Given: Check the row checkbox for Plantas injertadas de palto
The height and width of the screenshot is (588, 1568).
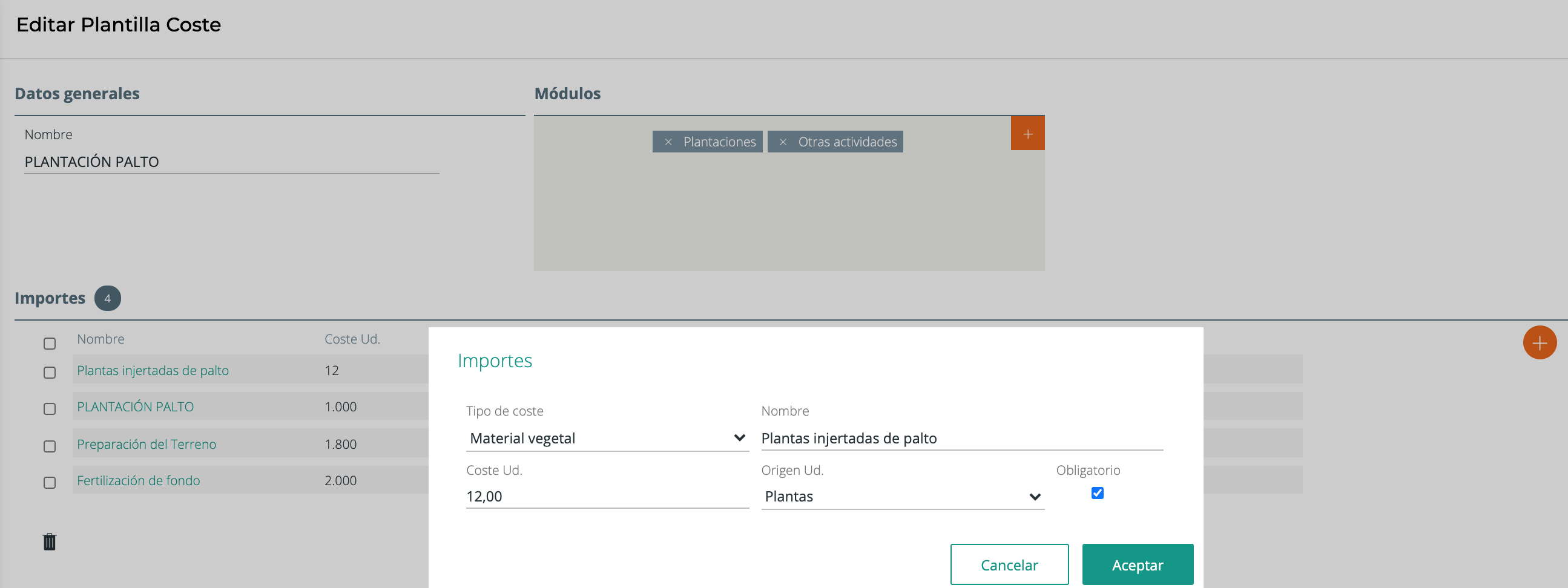Looking at the screenshot, I should (48, 373).
